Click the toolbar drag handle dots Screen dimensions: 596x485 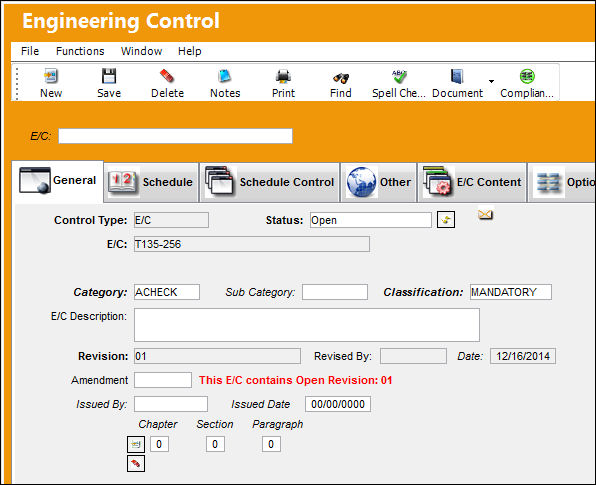[x=17, y=84]
